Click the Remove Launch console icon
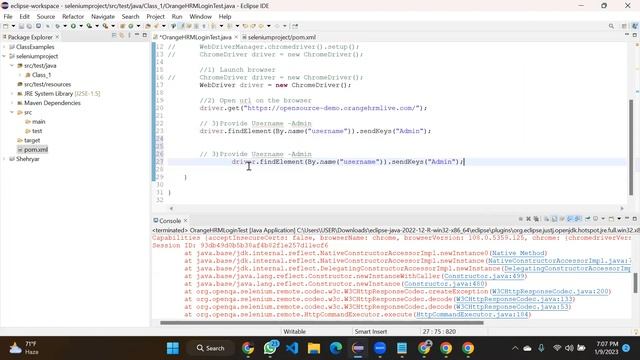The height and width of the screenshot is (360, 640). (x=529, y=219)
